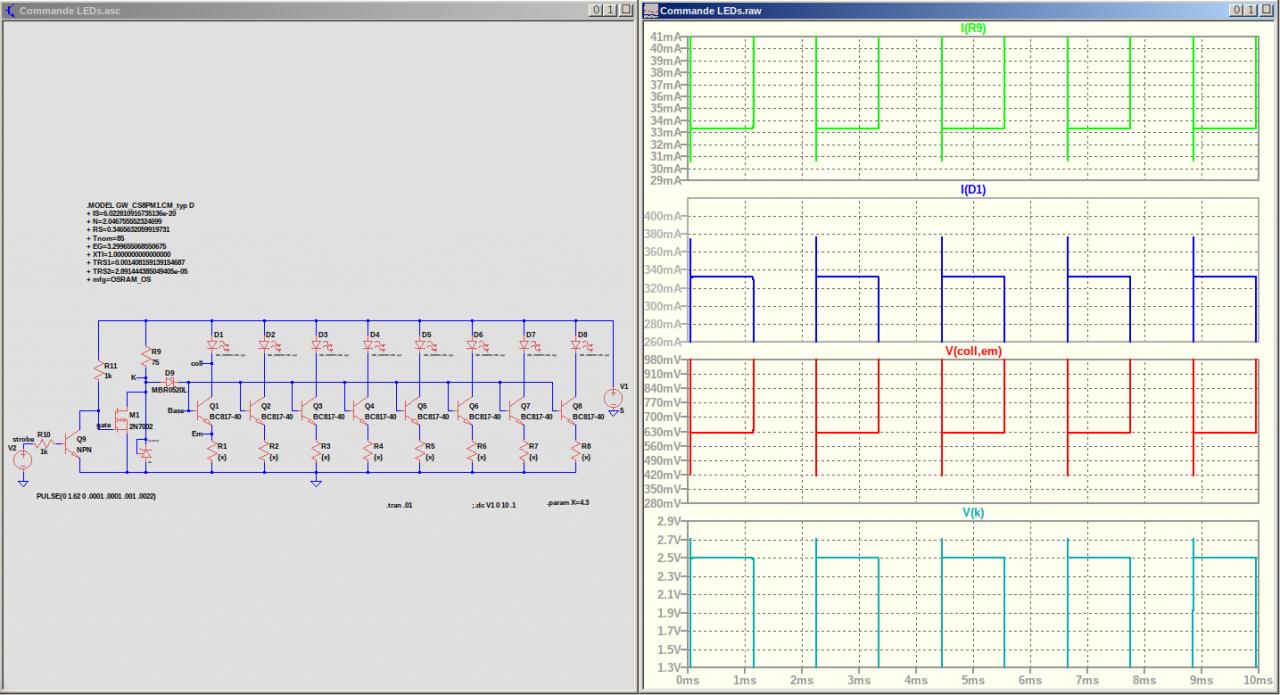Click voltage source V2 strobe symbol

click(x=21, y=461)
